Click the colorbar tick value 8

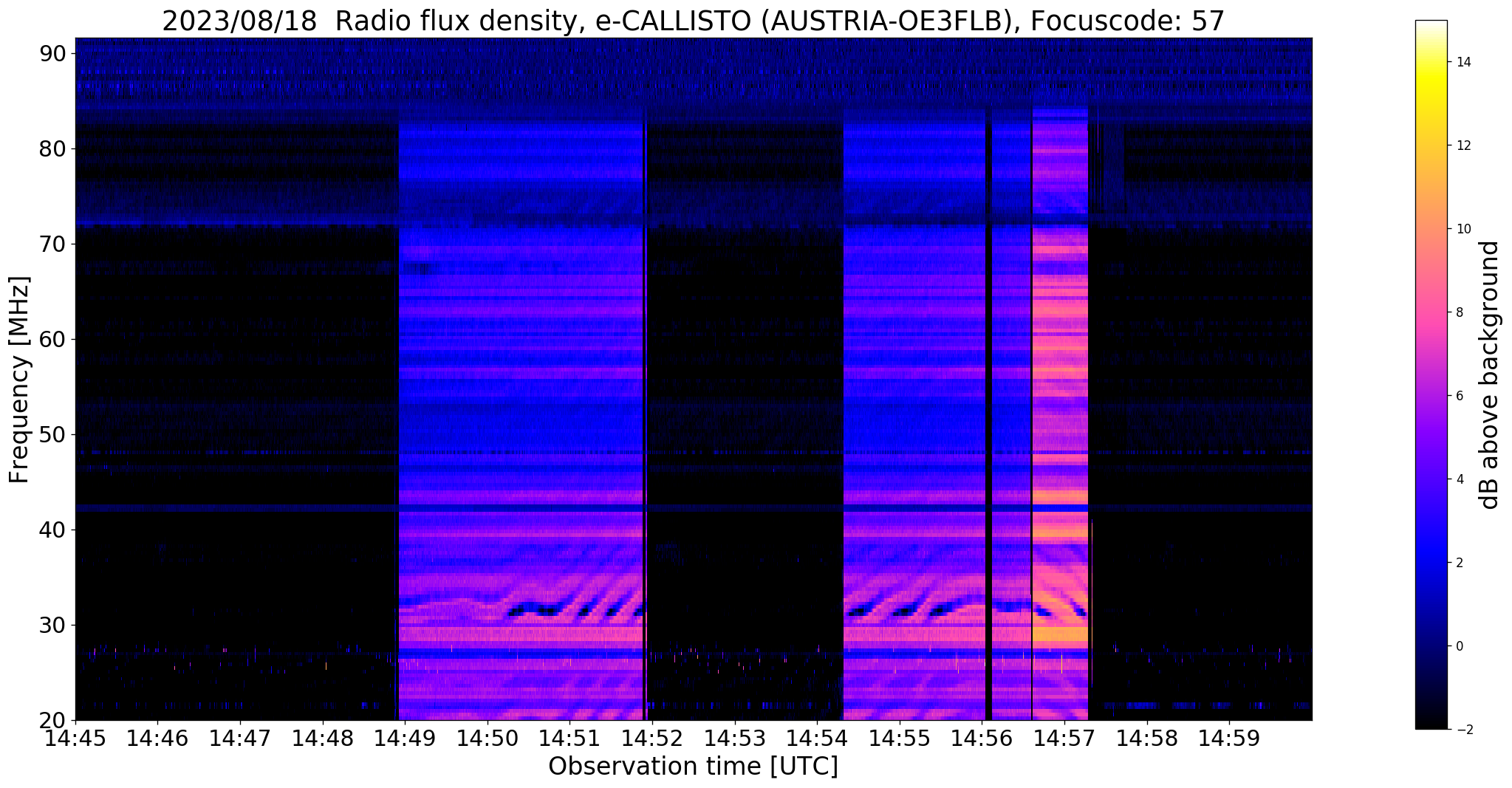coord(1460,312)
